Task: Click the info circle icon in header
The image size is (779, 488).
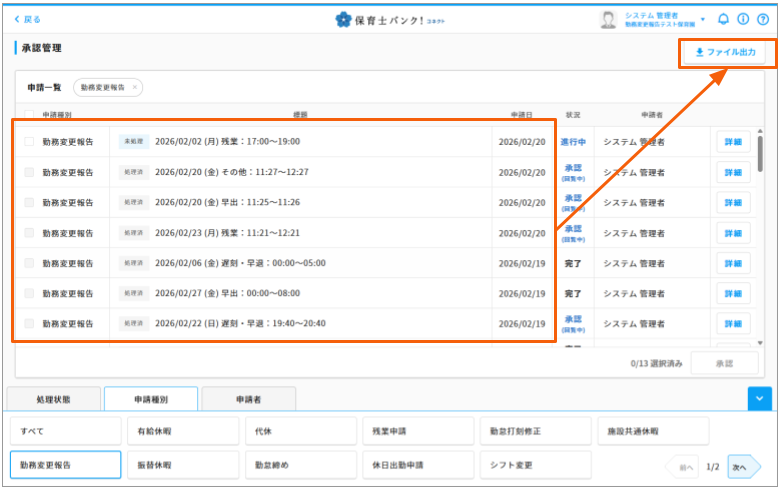Action: 743,19
